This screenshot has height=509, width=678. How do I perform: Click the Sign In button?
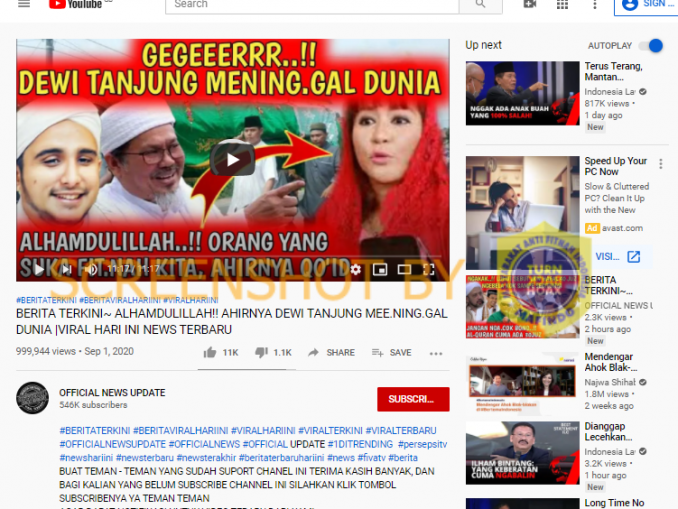click(646, 5)
